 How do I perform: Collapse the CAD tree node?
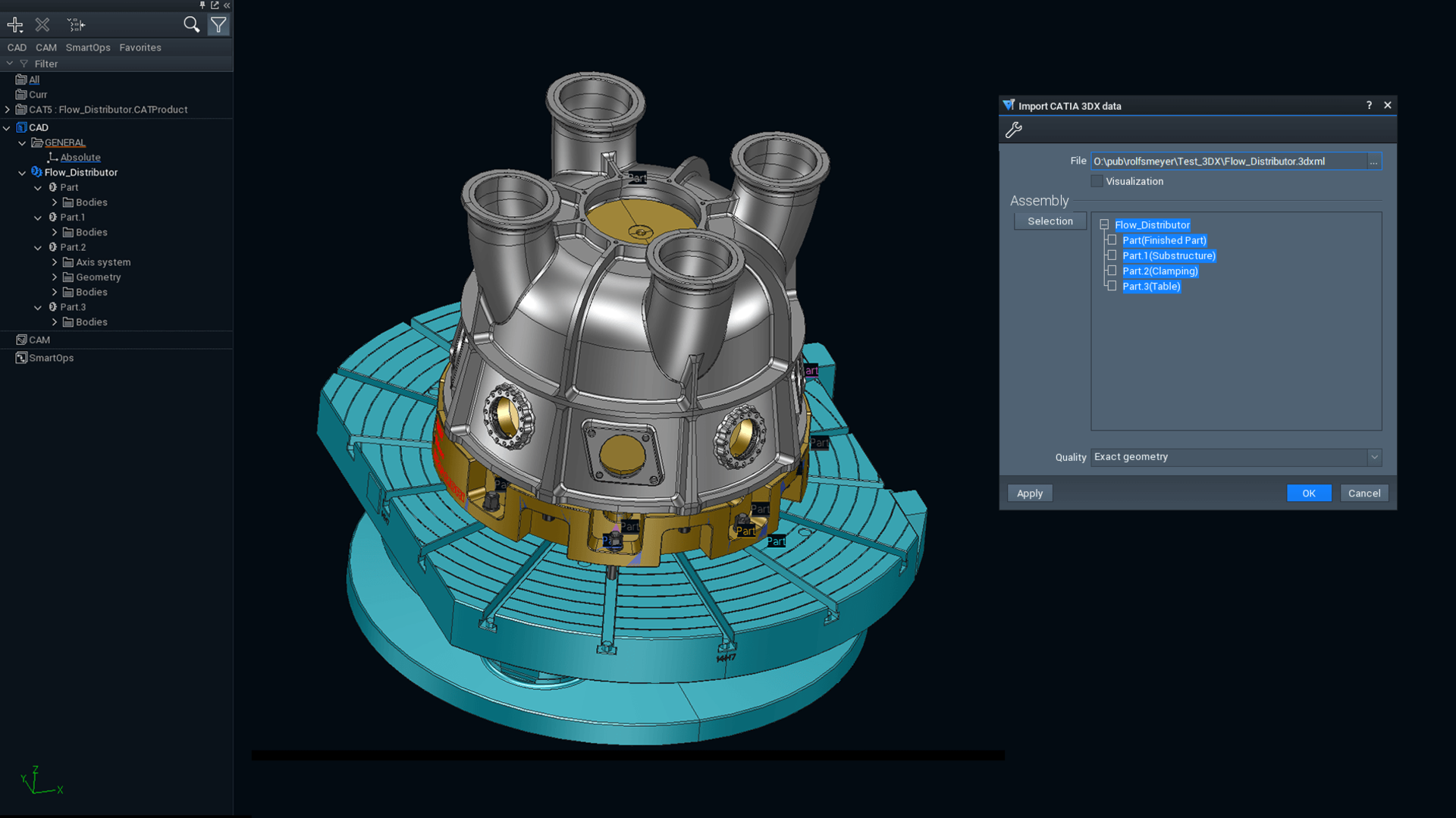point(7,127)
